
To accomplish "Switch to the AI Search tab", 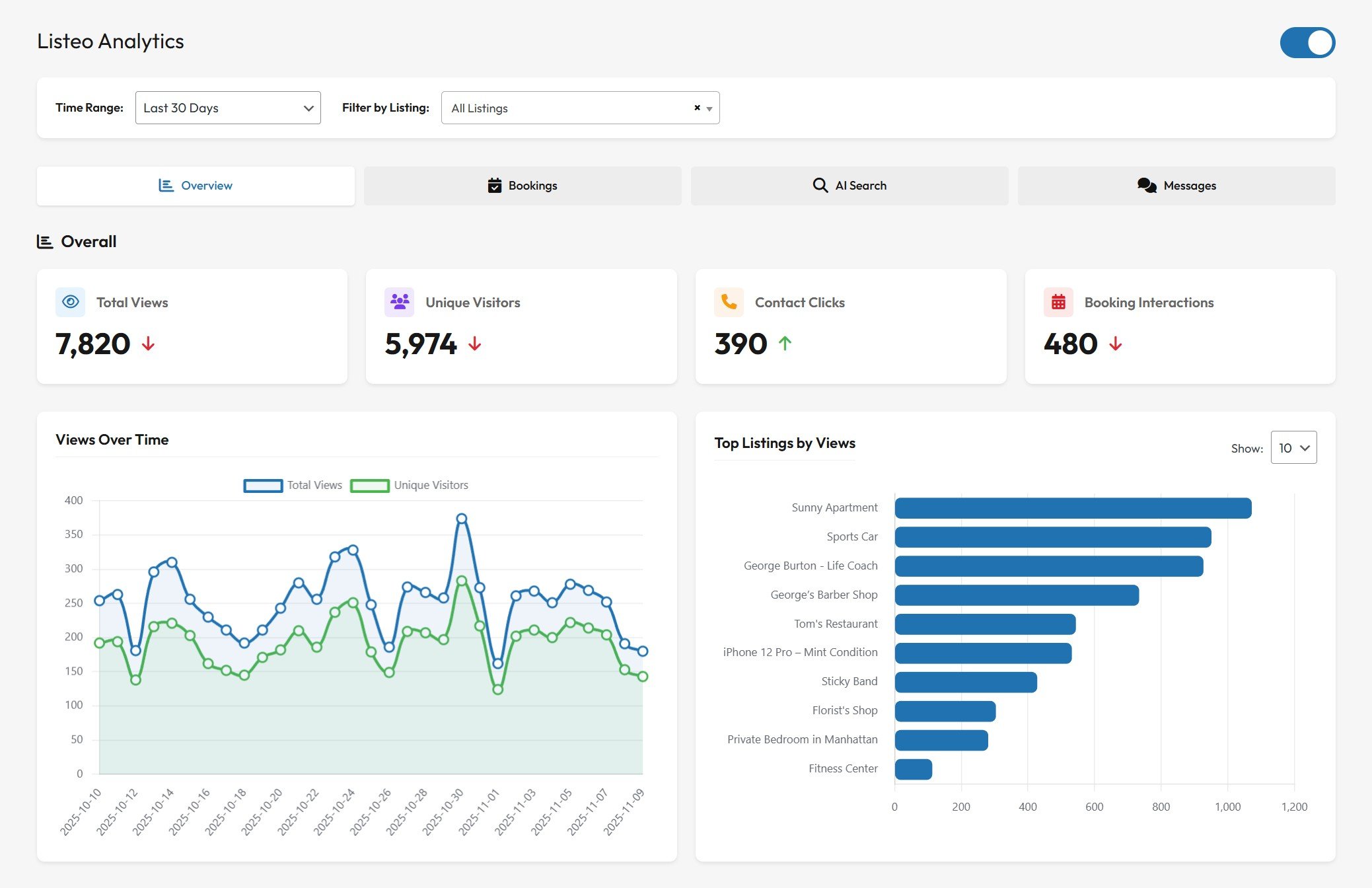I will click(x=849, y=186).
